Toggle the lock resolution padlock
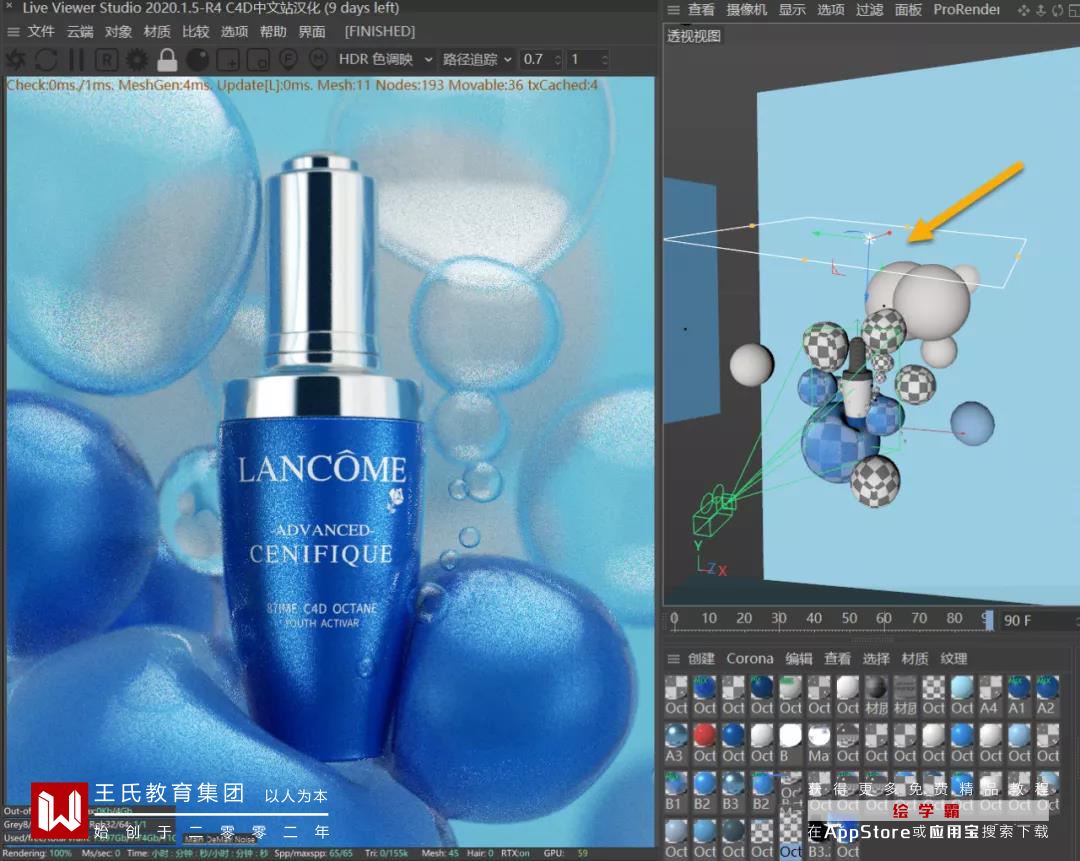 pyautogui.click(x=167, y=60)
